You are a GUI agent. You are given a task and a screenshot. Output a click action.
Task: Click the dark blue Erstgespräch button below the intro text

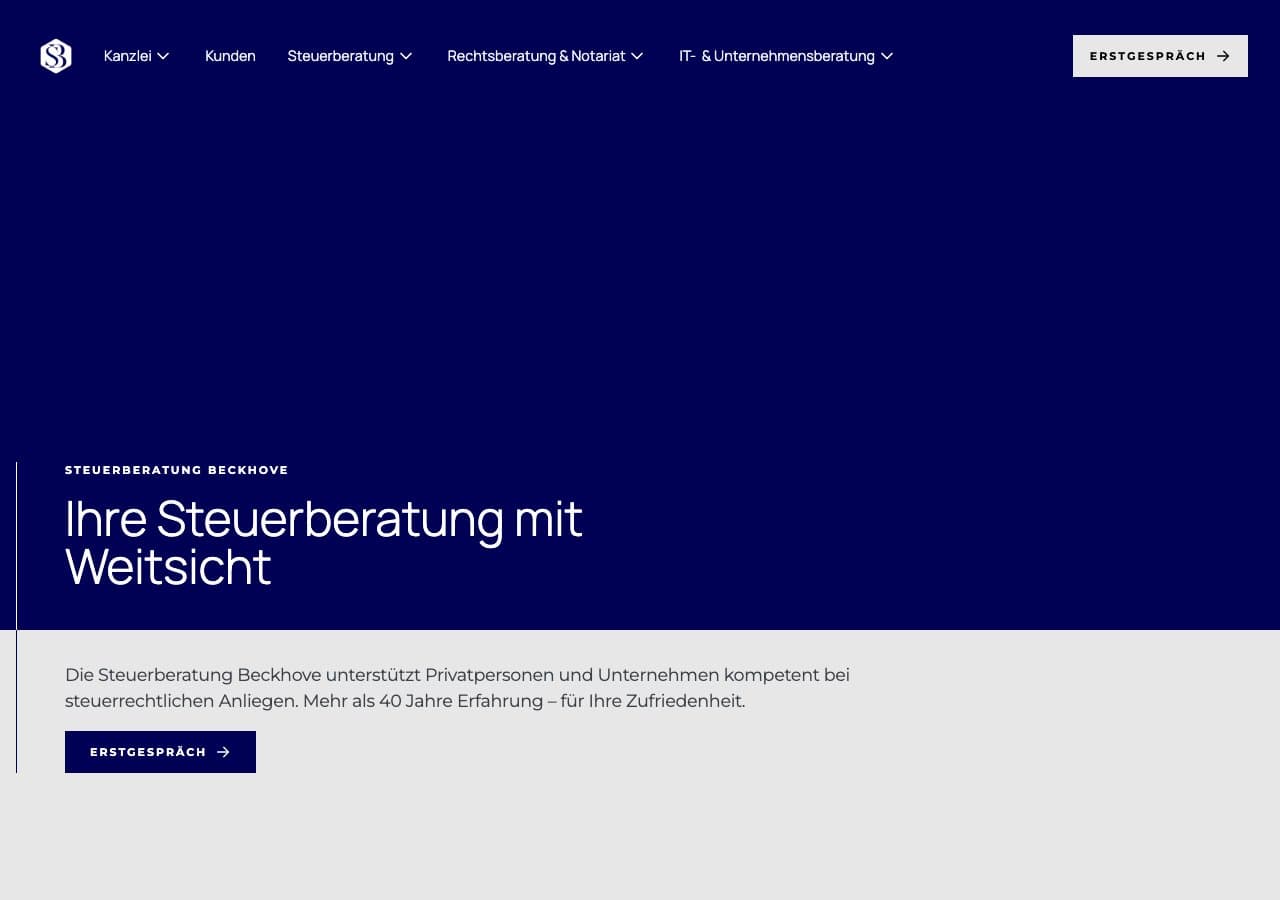click(160, 752)
